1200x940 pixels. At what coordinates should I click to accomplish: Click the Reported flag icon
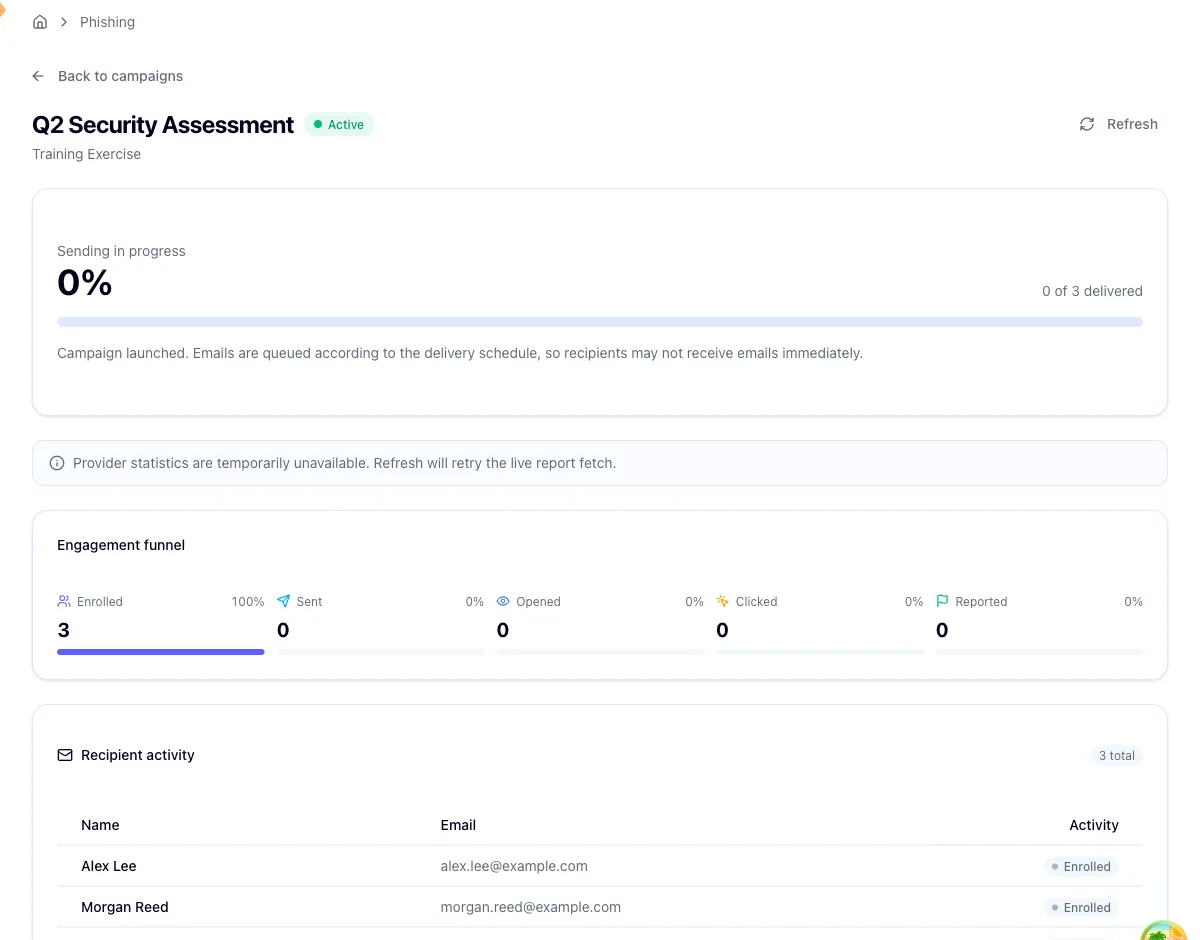pos(942,601)
